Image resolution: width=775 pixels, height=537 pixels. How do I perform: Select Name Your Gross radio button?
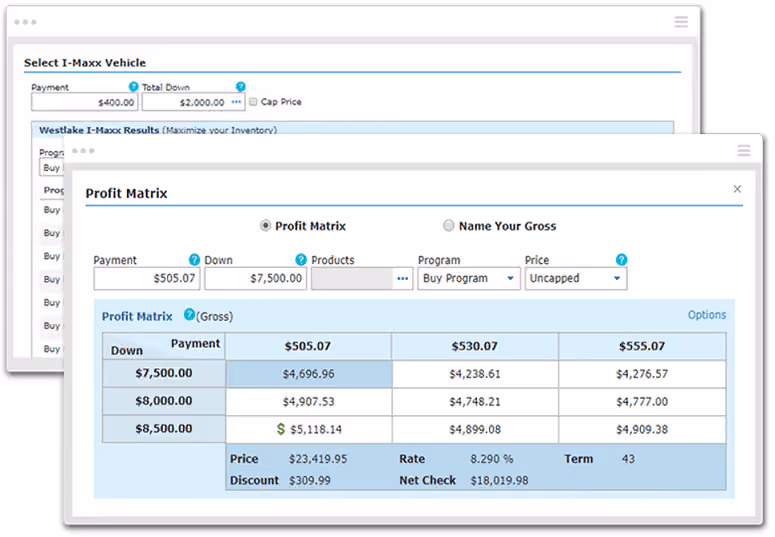pyautogui.click(x=448, y=225)
